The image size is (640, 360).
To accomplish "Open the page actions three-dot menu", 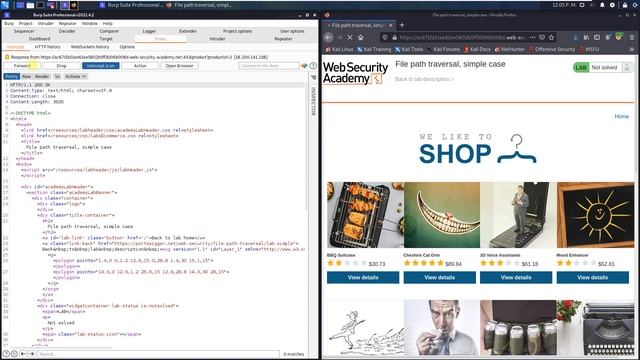I will pos(532,37).
